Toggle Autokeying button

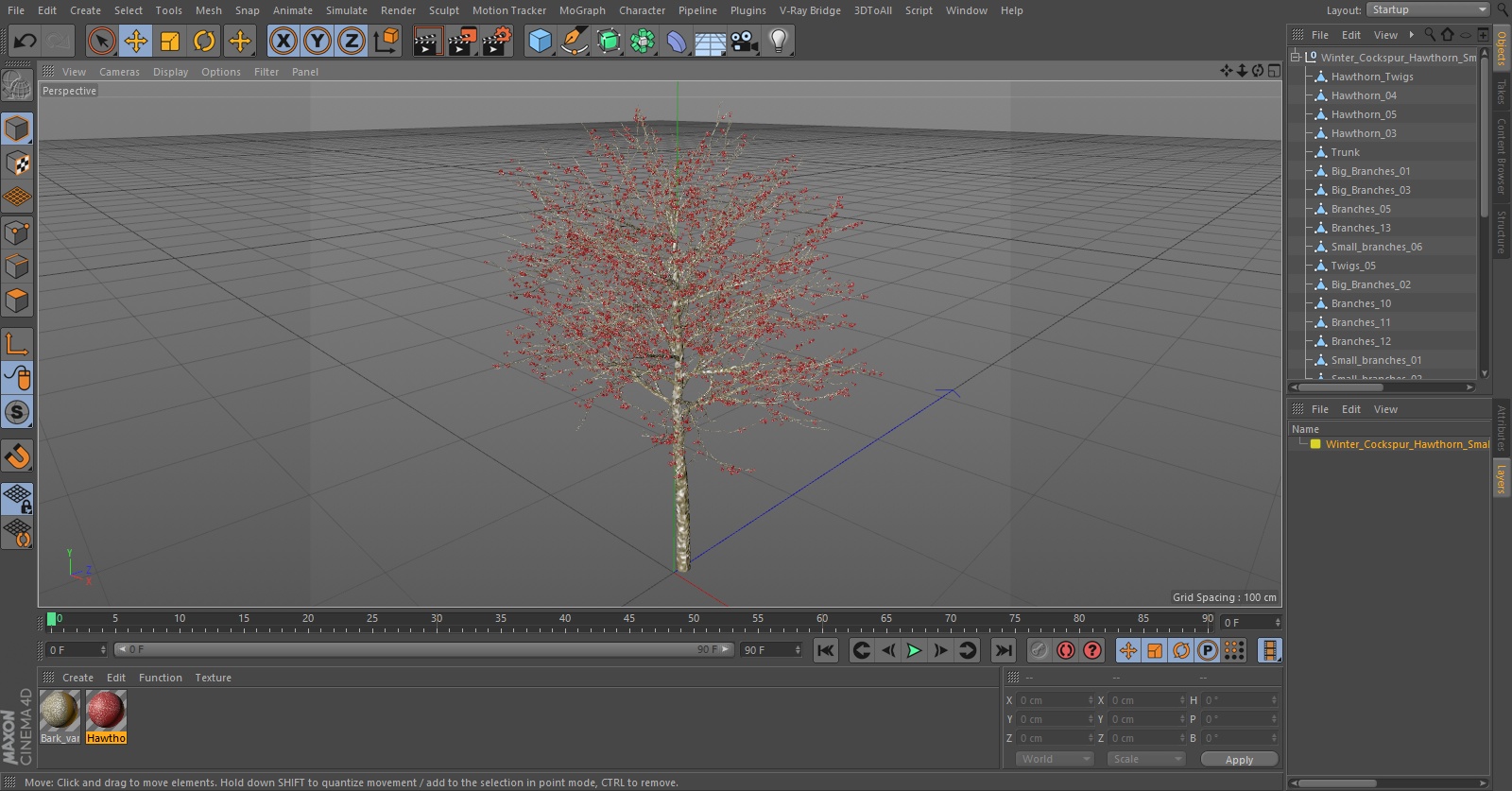click(1066, 650)
